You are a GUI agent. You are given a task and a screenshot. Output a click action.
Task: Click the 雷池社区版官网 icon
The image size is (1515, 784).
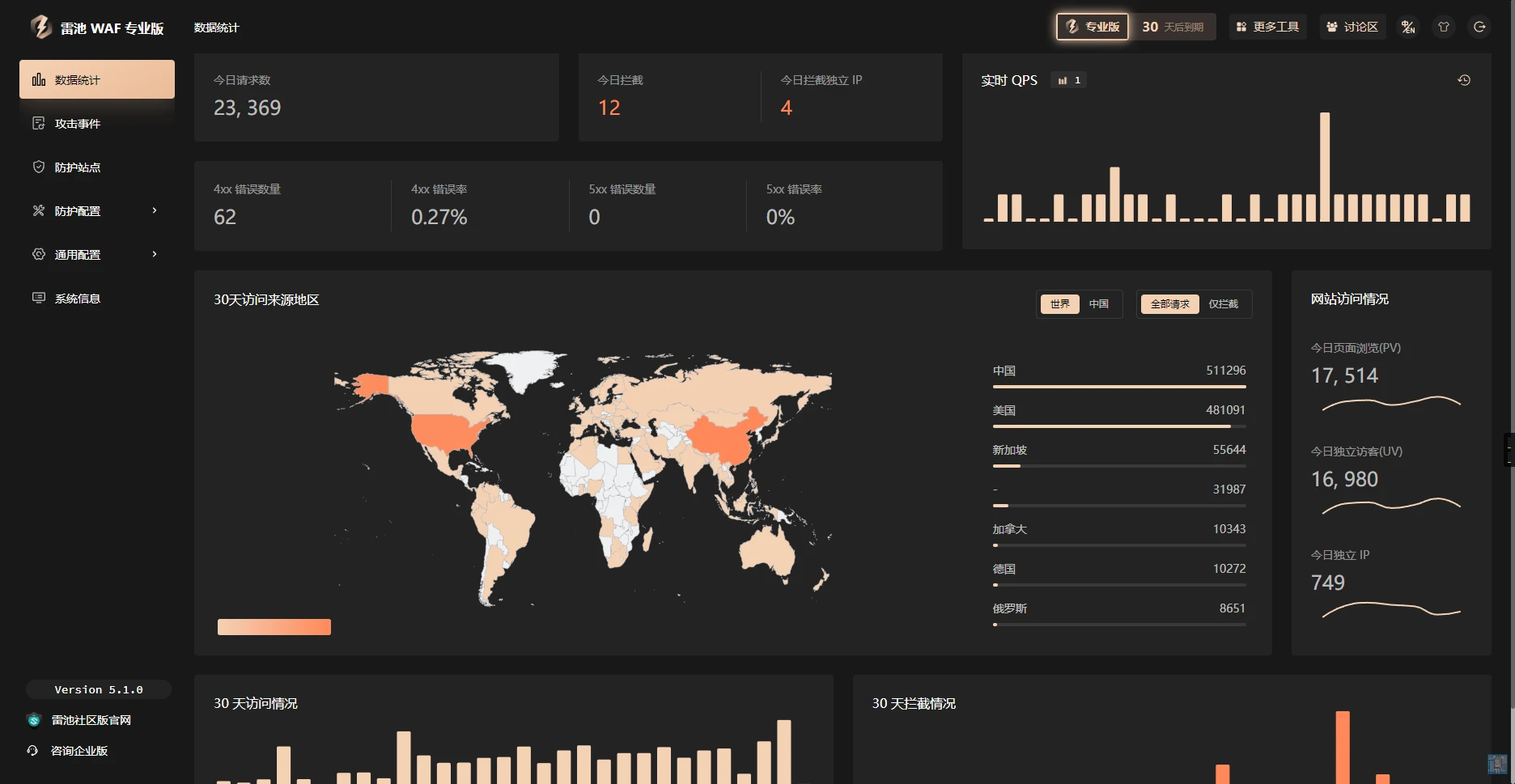point(34,720)
